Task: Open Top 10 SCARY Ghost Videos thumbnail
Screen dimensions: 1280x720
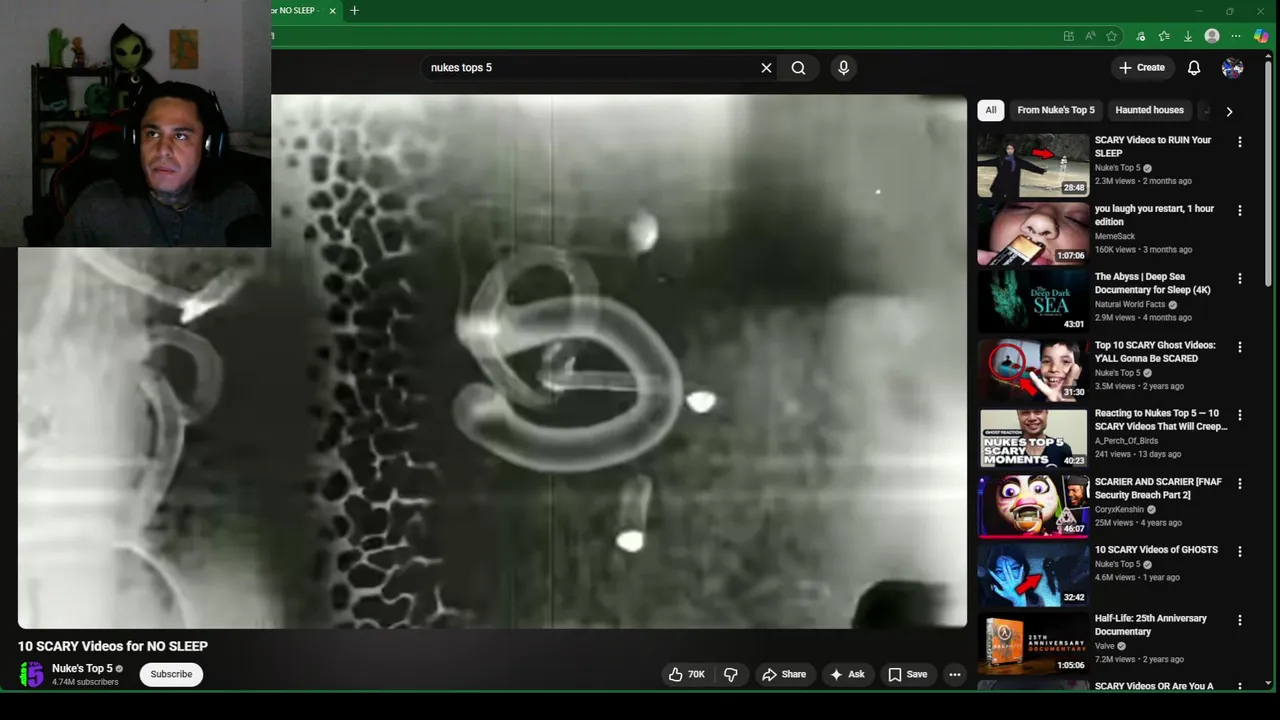Action: (x=1033, y=370)
